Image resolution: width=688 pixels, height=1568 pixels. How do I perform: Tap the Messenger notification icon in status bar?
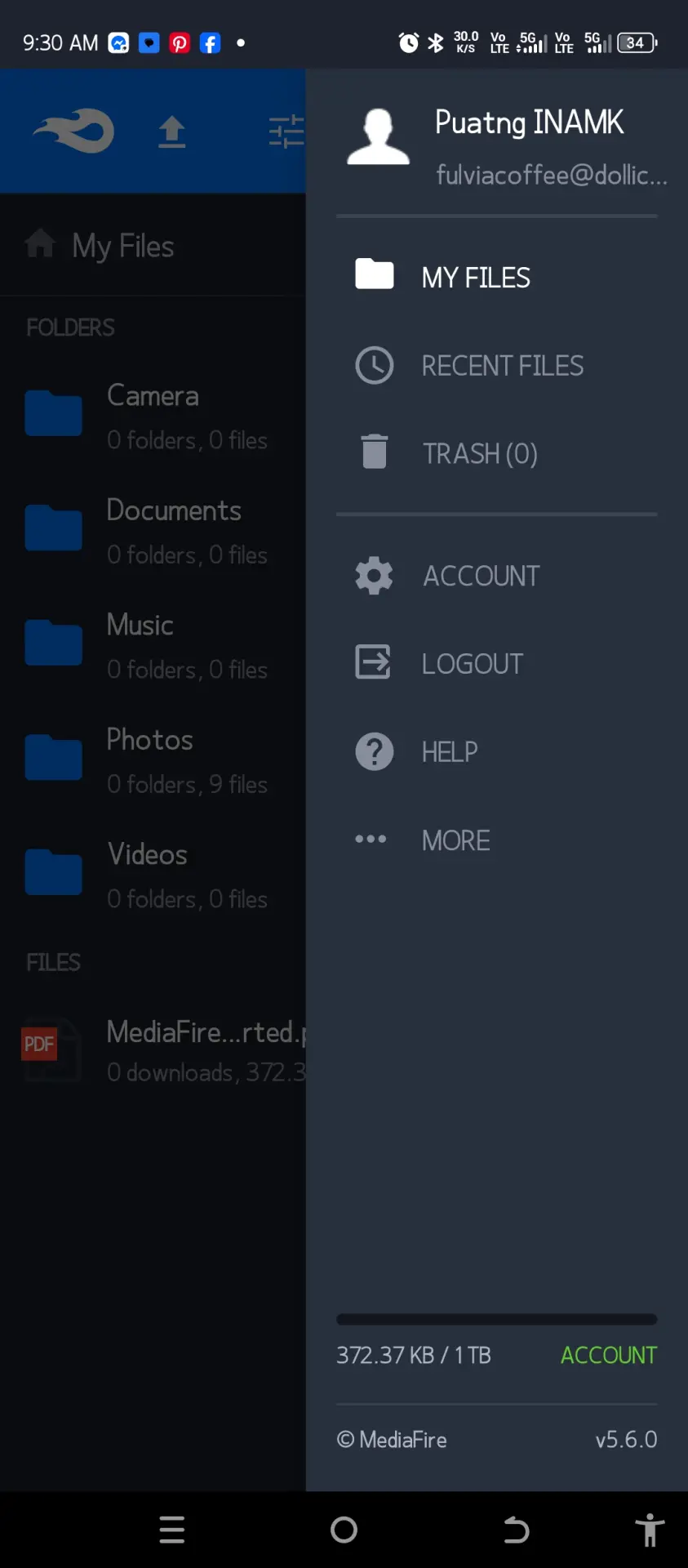point(119,42)
